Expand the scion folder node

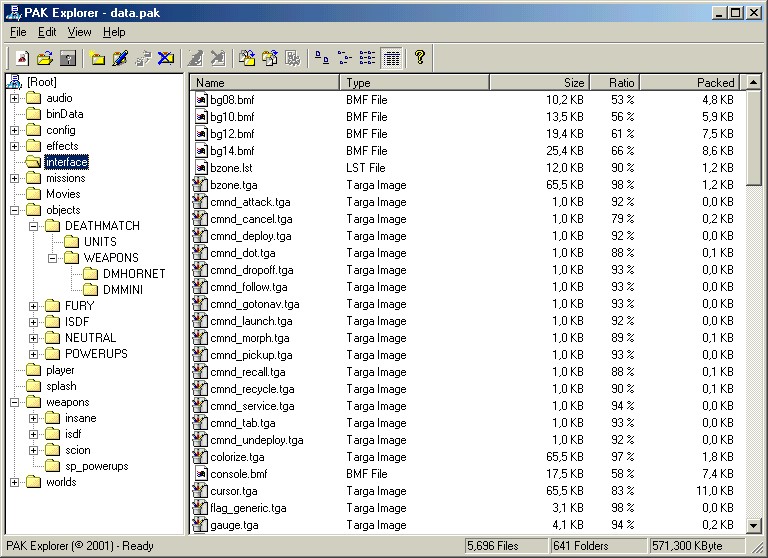[33, 450]
